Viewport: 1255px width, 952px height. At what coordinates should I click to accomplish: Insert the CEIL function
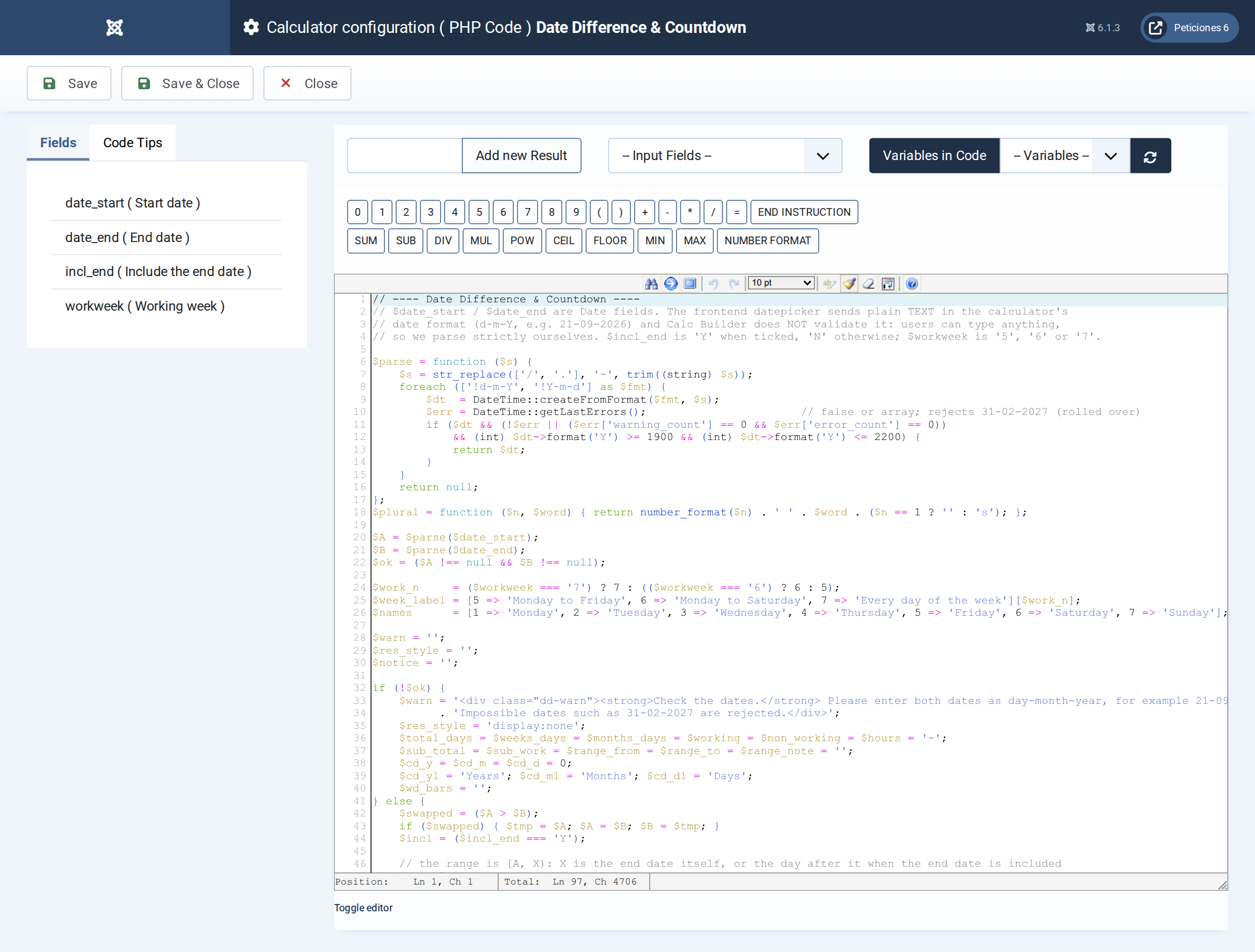pyautogui.click(x=563, y=240)
